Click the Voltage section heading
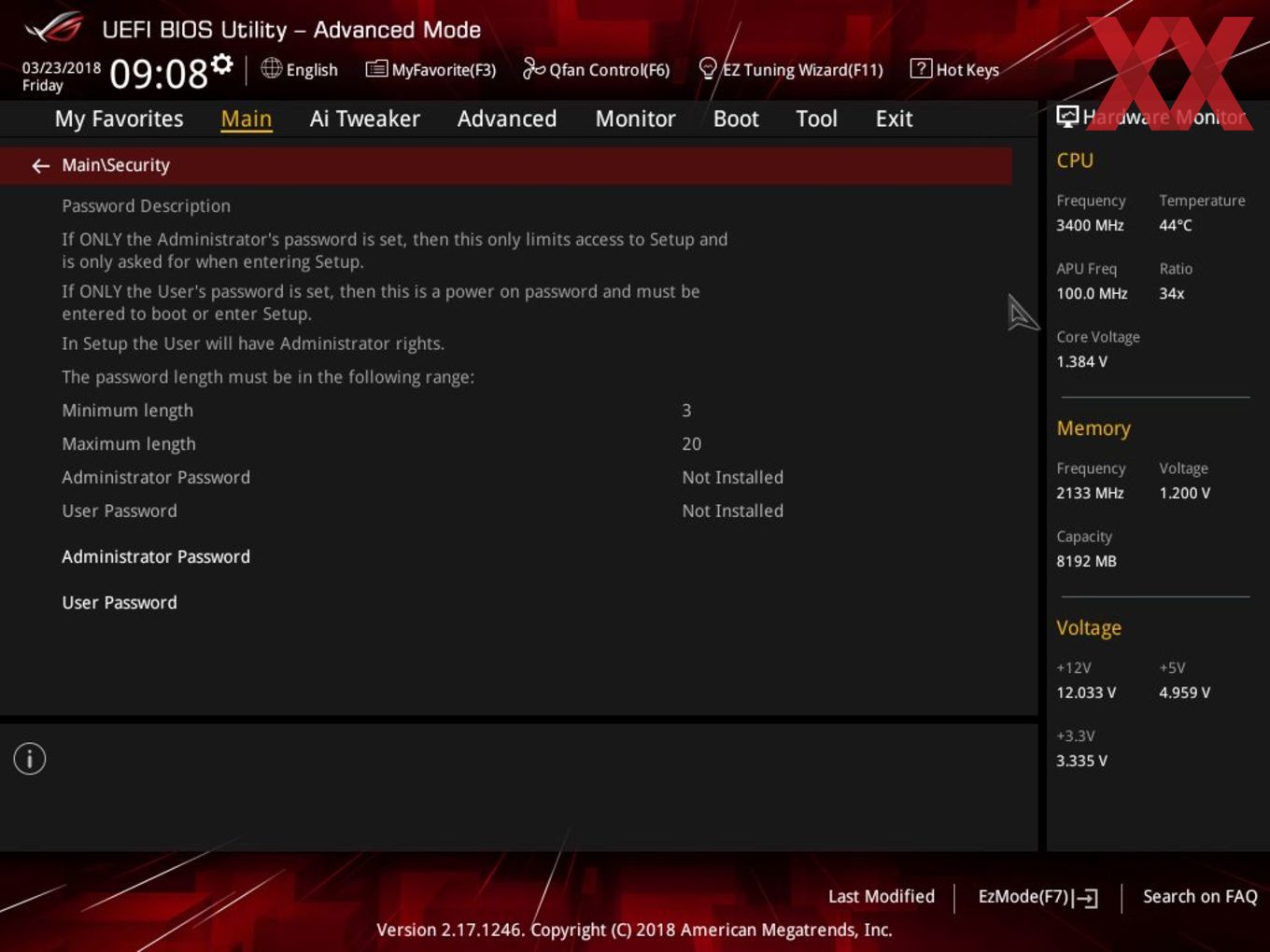 (1089, 628)
